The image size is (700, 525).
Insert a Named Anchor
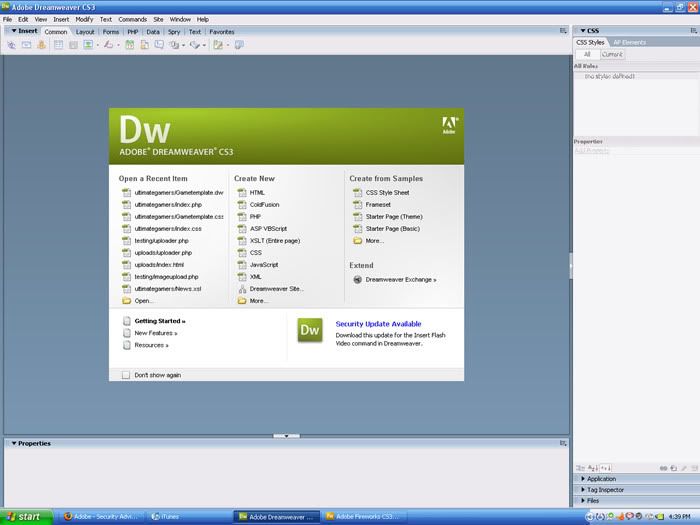[x=42, y=45]
